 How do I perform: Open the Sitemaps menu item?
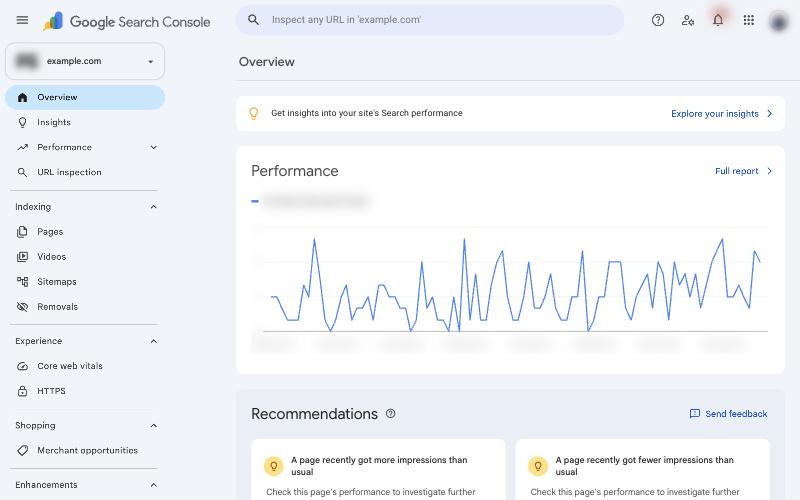tap(85, 282)
